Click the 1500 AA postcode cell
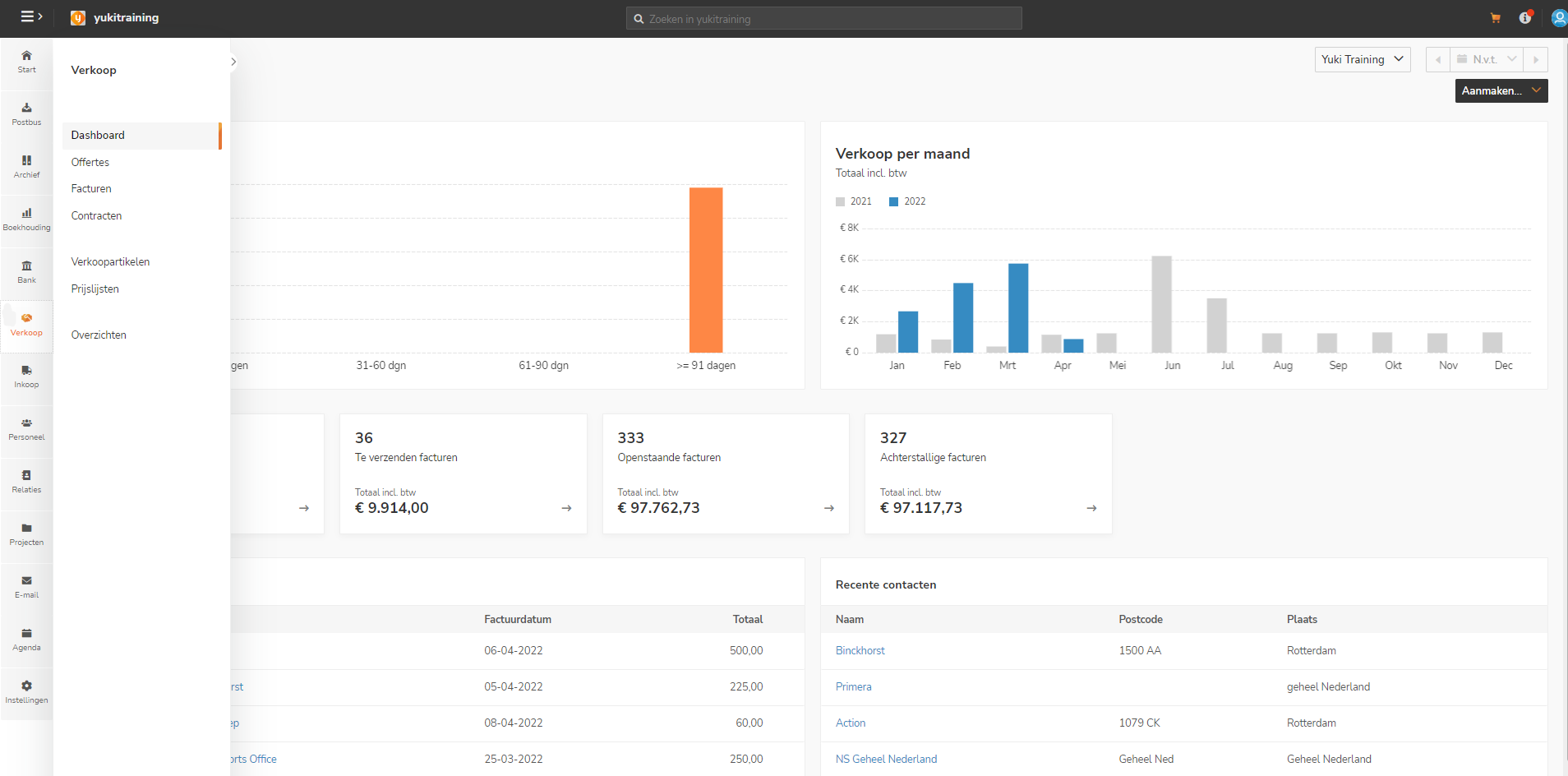 (1140, 651)
